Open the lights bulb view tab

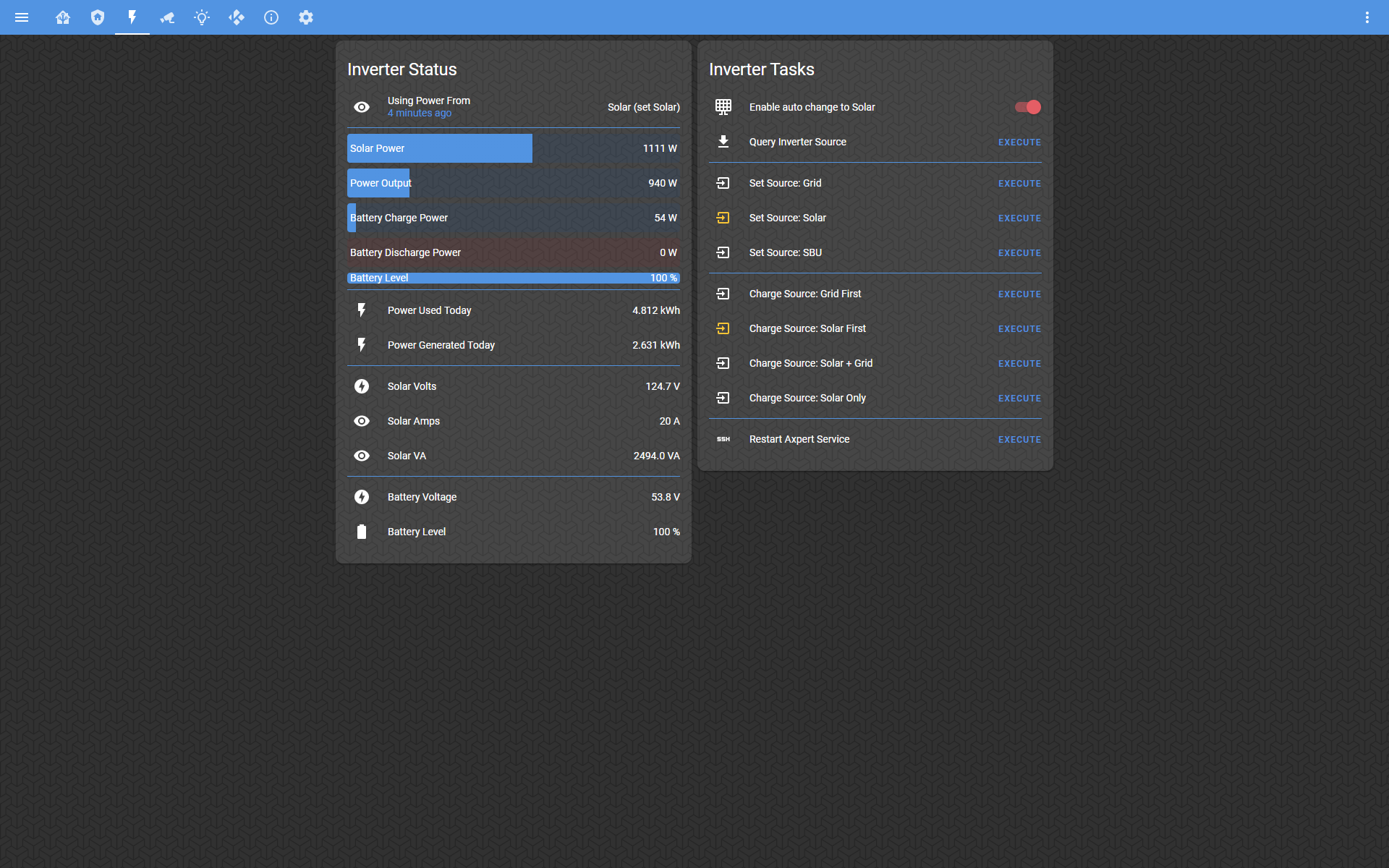pos(202,17)
